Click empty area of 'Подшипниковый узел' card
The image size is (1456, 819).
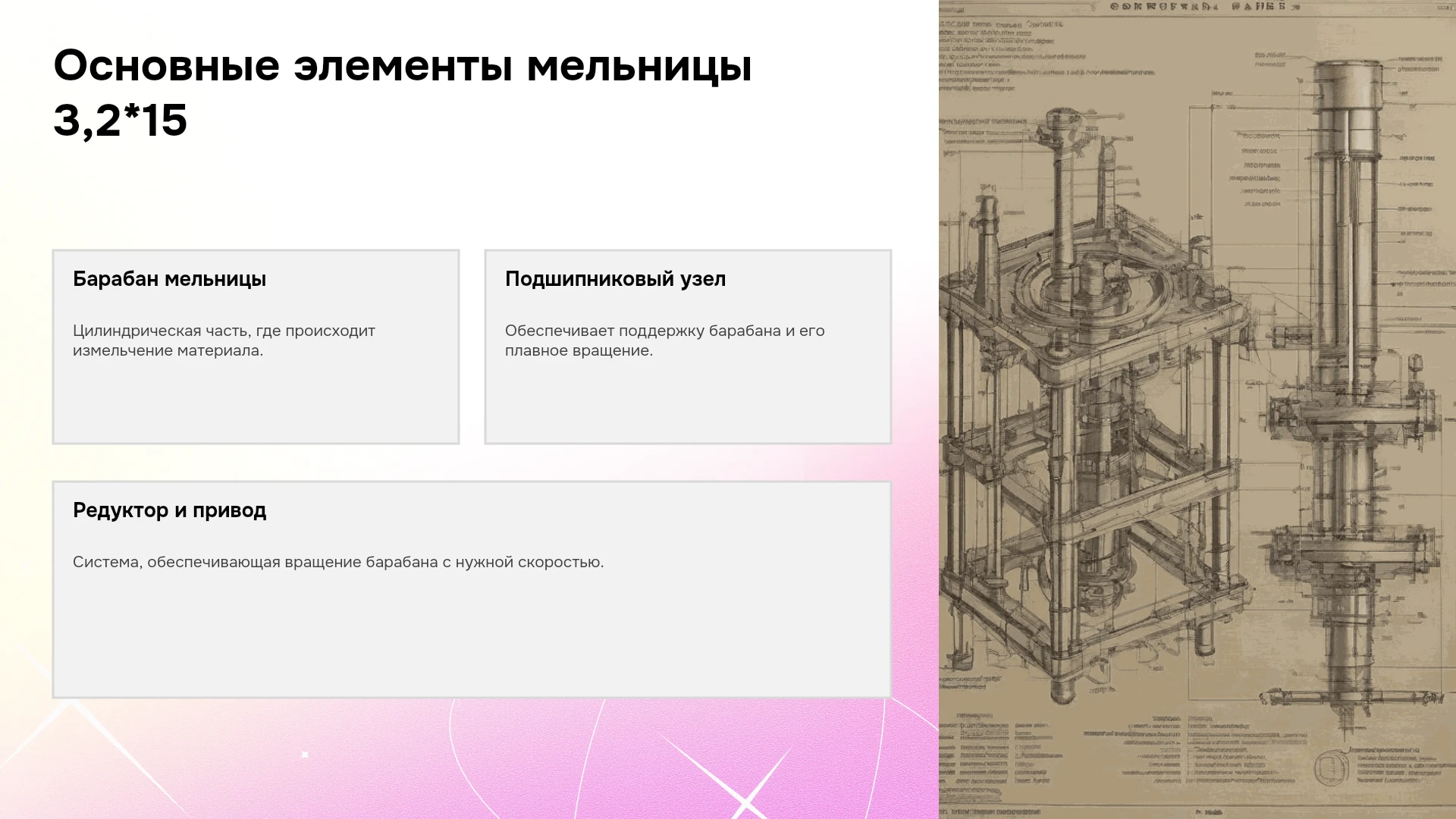[x=688, y=402]
